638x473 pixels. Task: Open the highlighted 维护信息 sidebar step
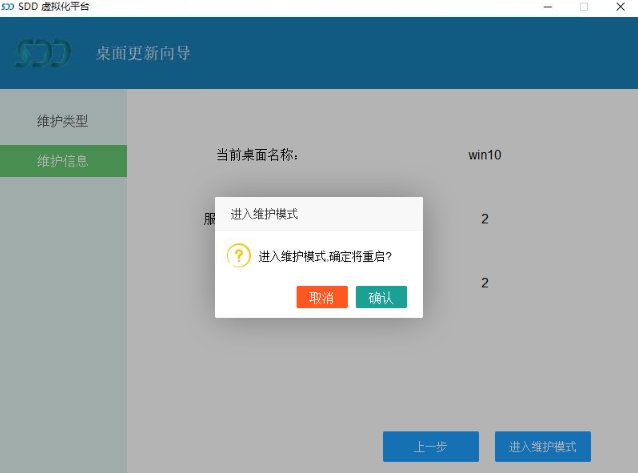click(x=63, y=161)
